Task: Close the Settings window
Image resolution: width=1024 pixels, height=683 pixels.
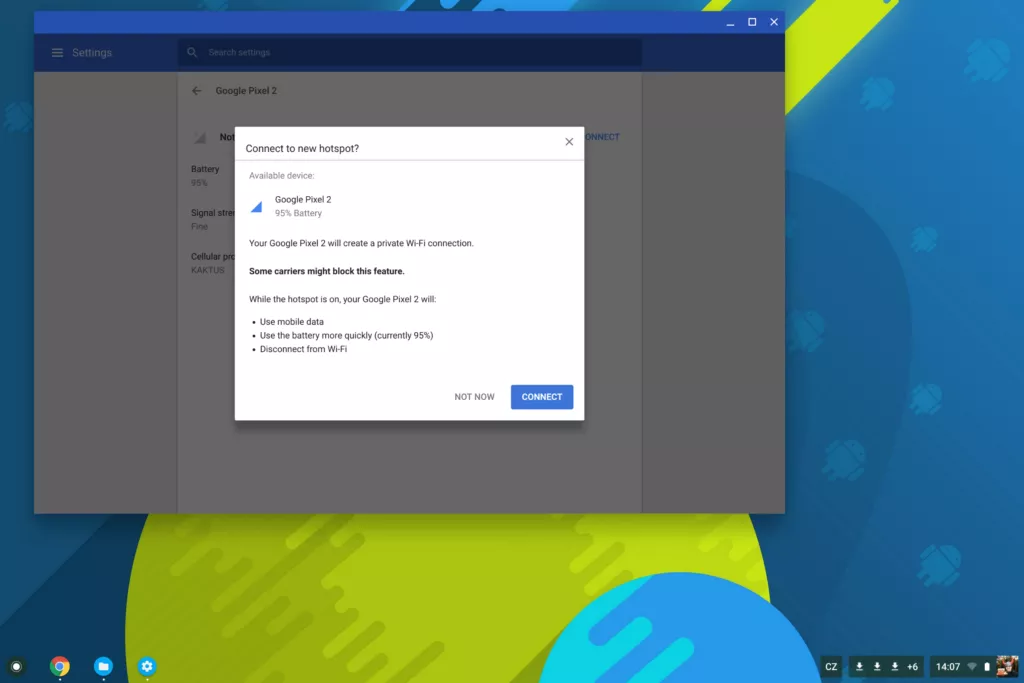Action: click(x=774, y=22)
